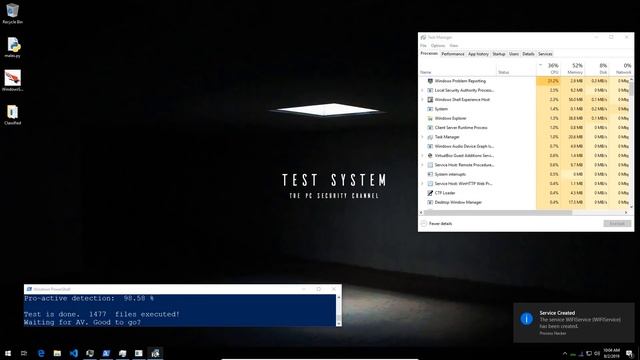Expand the VirtualBox Guest Additions Service row
The height and width of the screenshot is (360, 640).
tap(422, 156)
